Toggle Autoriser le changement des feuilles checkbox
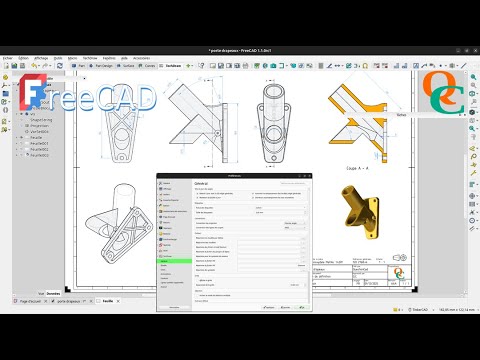The height and width of the screenshot is (360, 480). [253, 193]
